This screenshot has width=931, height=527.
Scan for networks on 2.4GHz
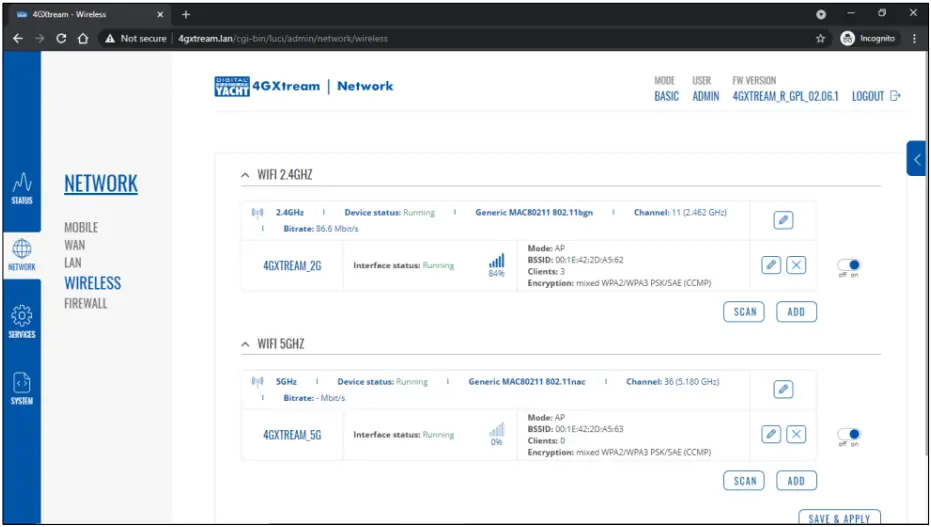(x=745, y=312)
